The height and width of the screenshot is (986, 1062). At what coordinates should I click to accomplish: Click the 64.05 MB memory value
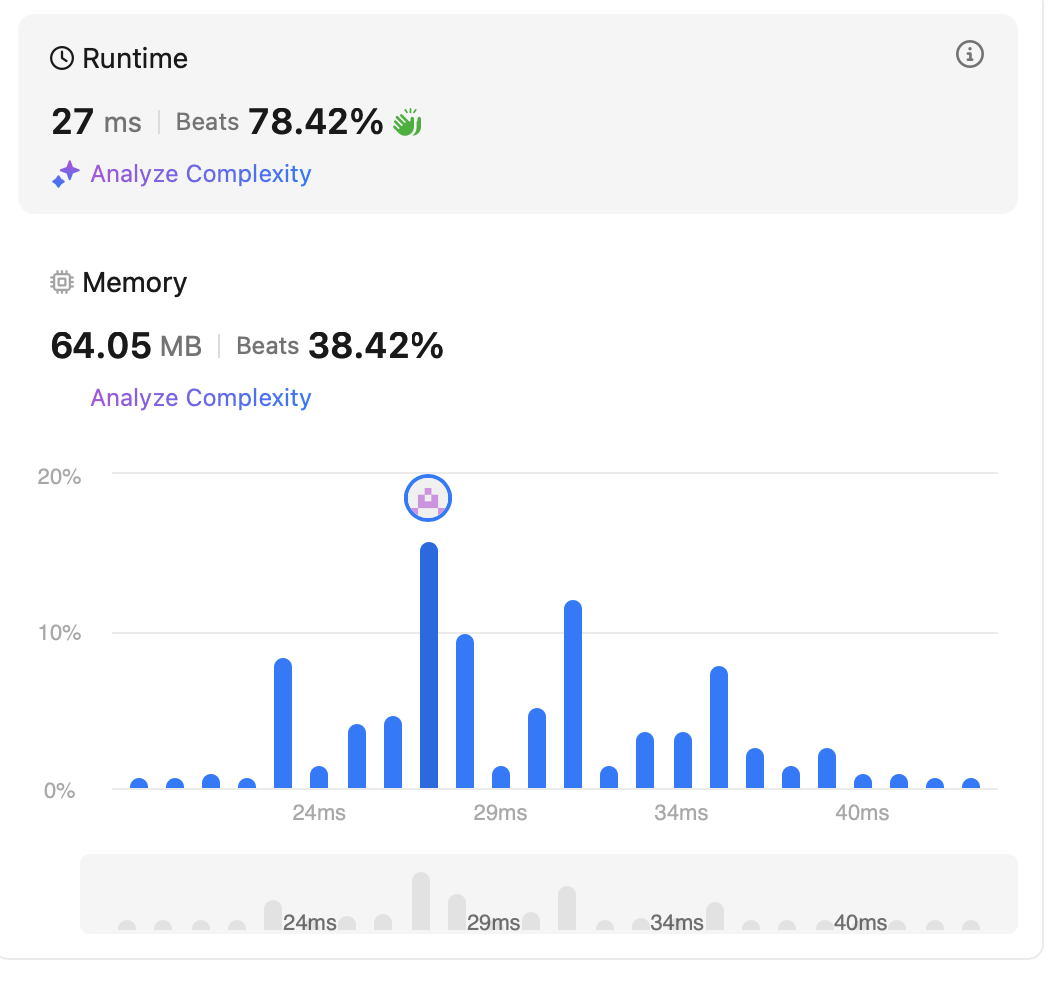click(126, 347)
